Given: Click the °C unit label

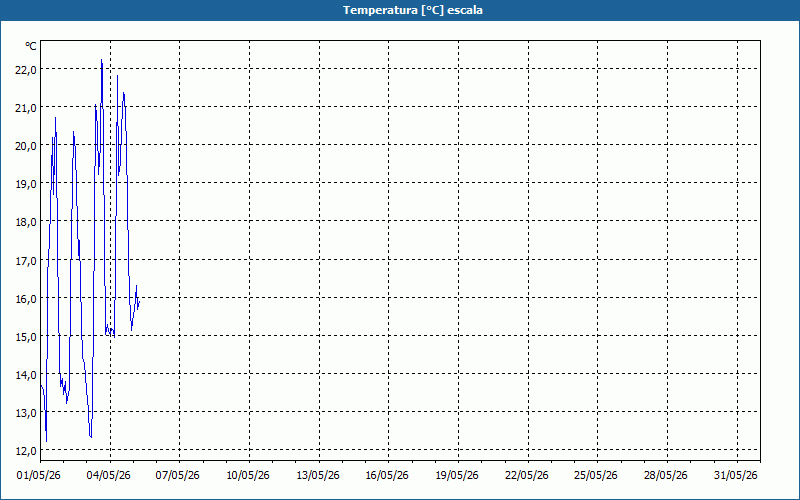Looking at the screenshot, I should point(31,46).
